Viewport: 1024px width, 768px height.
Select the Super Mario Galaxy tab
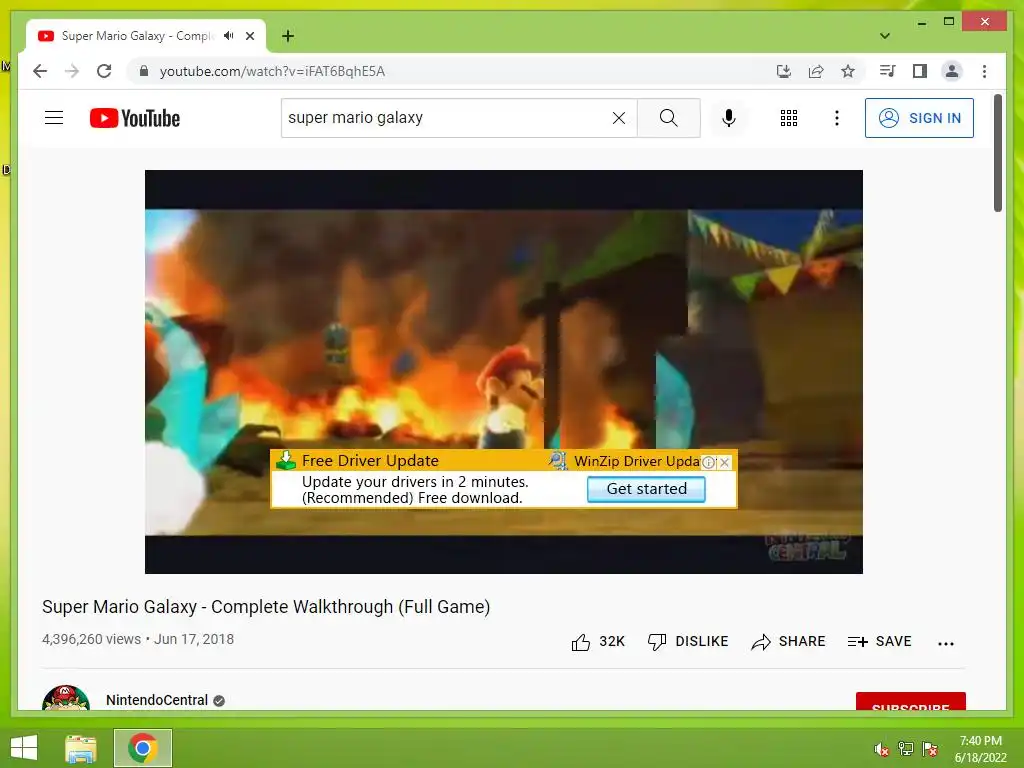click(146, 36)
